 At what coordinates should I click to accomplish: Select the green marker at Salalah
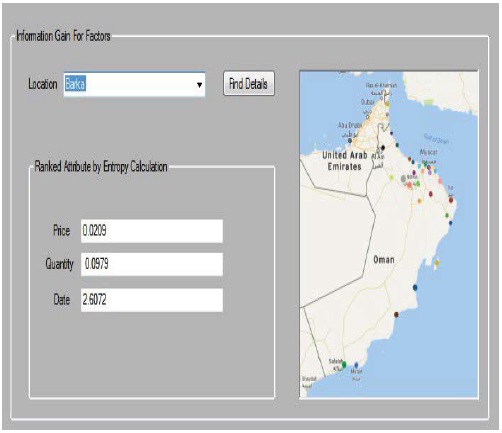coord(344,364)
